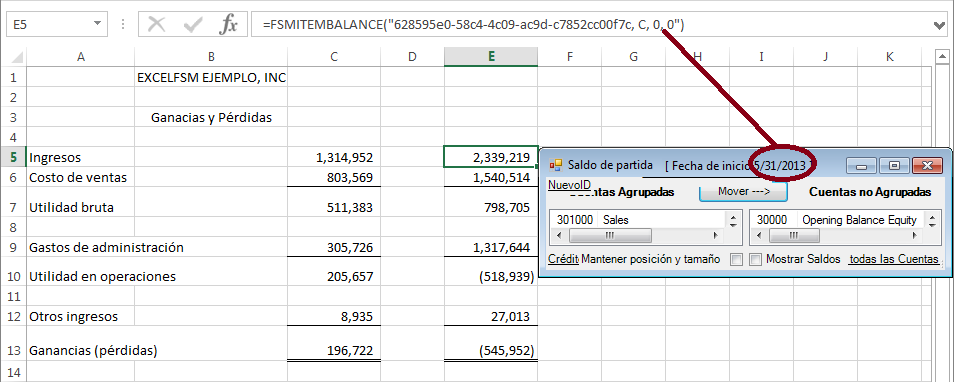The height and width of the screenshot is (382, 954).
Task: Enable Mostrar Saldos checkbox
Action: (756, 260)
